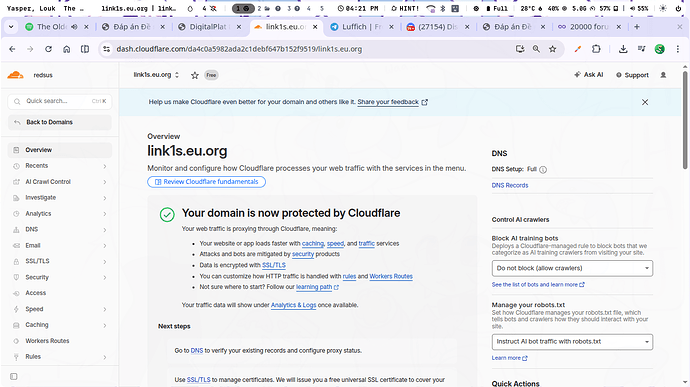Mute the The Old tab audio

click(74, 27)
